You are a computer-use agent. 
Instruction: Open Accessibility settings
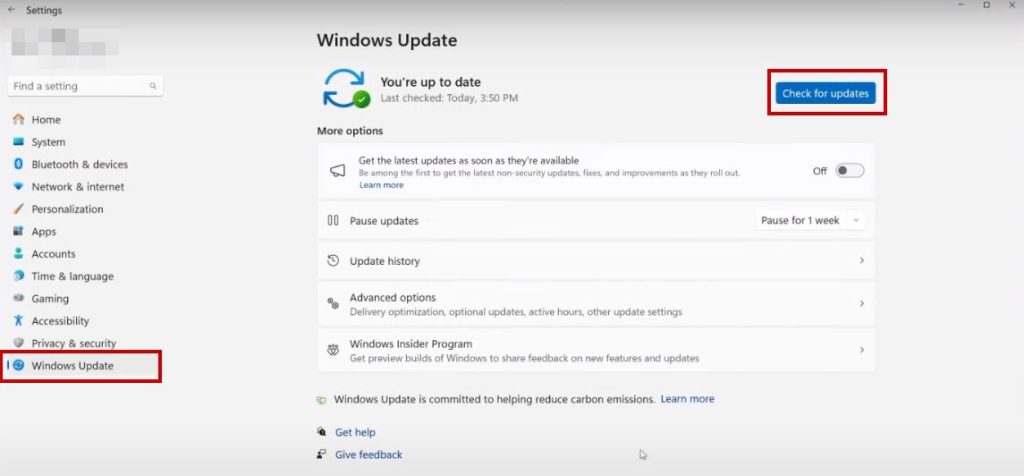(60, 321)
